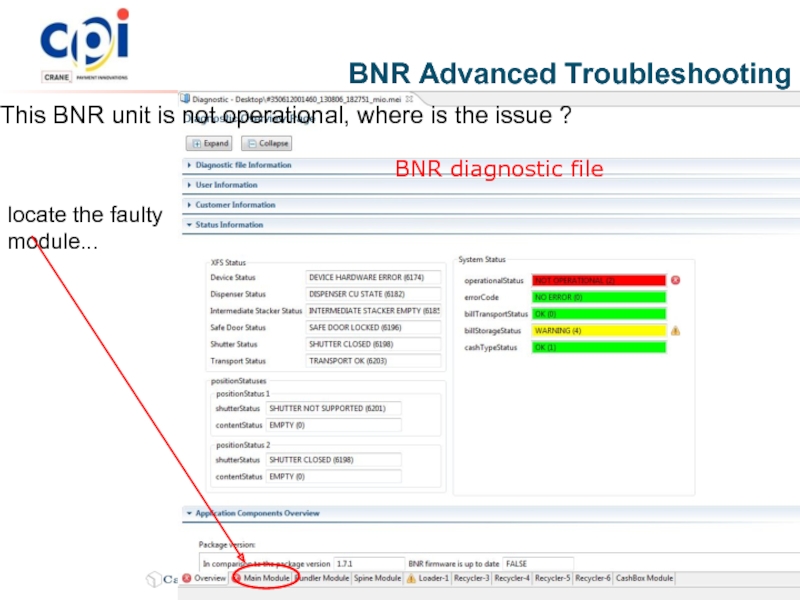Click the Expand button
The image size is (800, 600).
click(209, 143)
